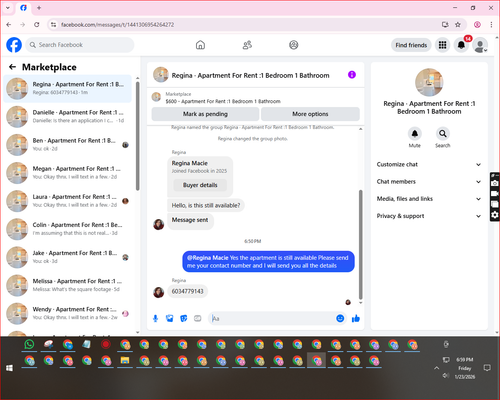Open WhatsApp from the taskbar
Image resolution: width=500 pixels, height=400 pixels.
click(x=29, y=344)
